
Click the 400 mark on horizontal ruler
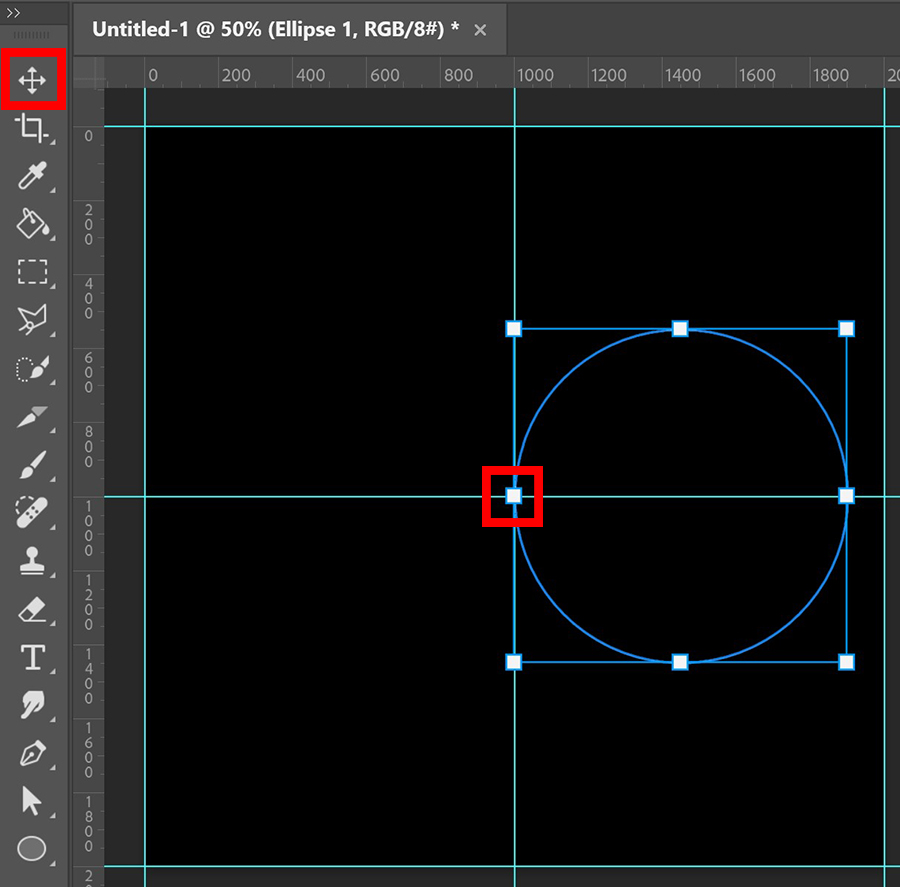coord(311,75)
